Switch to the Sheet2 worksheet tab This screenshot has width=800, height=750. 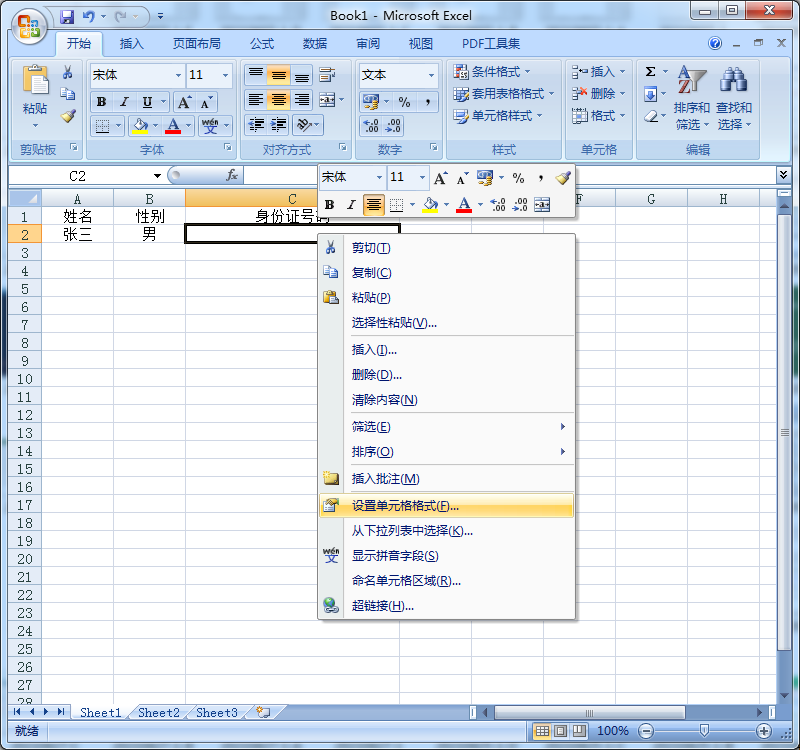tap(158, 712)
